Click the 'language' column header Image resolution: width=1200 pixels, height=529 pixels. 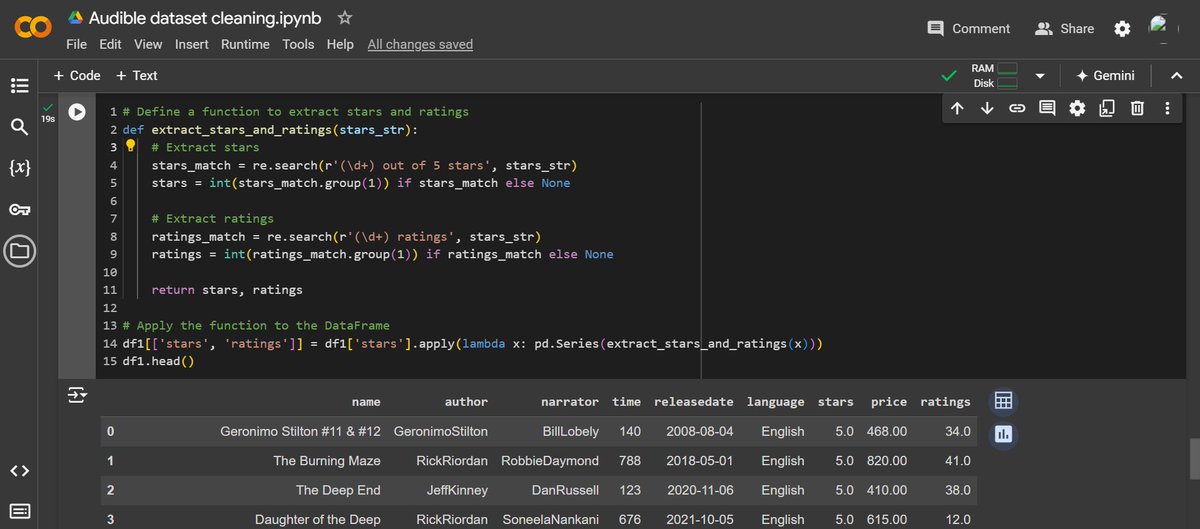pyautogui.click(x=775, y=402)
